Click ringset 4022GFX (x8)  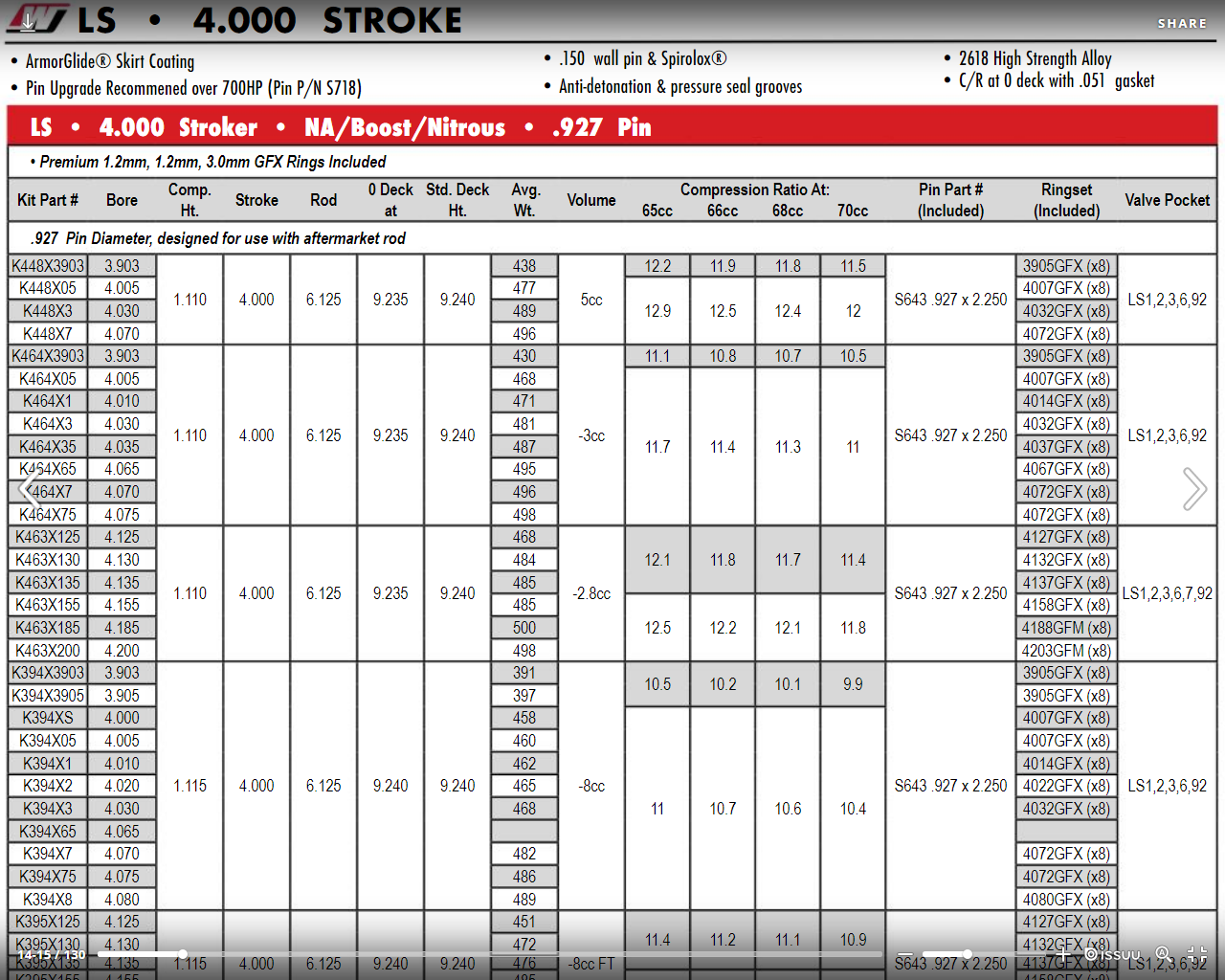coord(1066,786)
